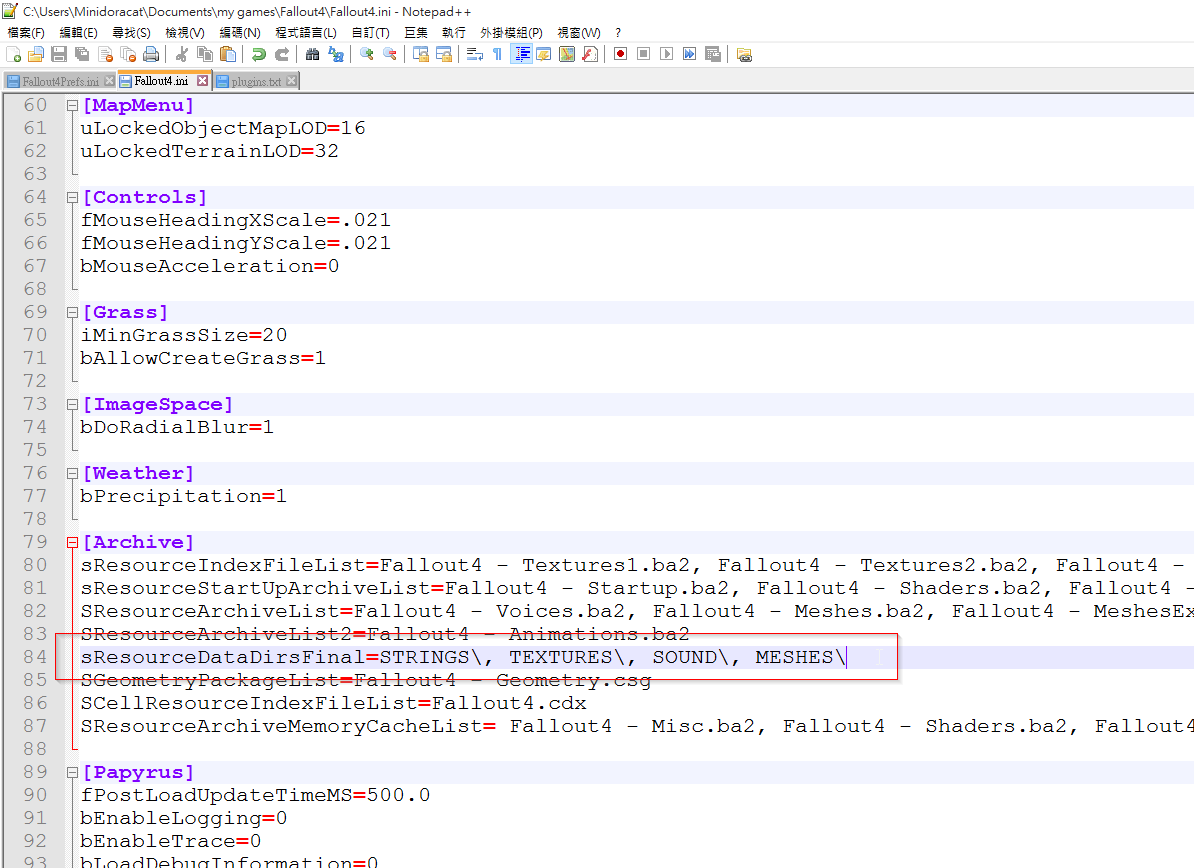Click the sResourceDataDirsFinal line text

pos(463,657)
